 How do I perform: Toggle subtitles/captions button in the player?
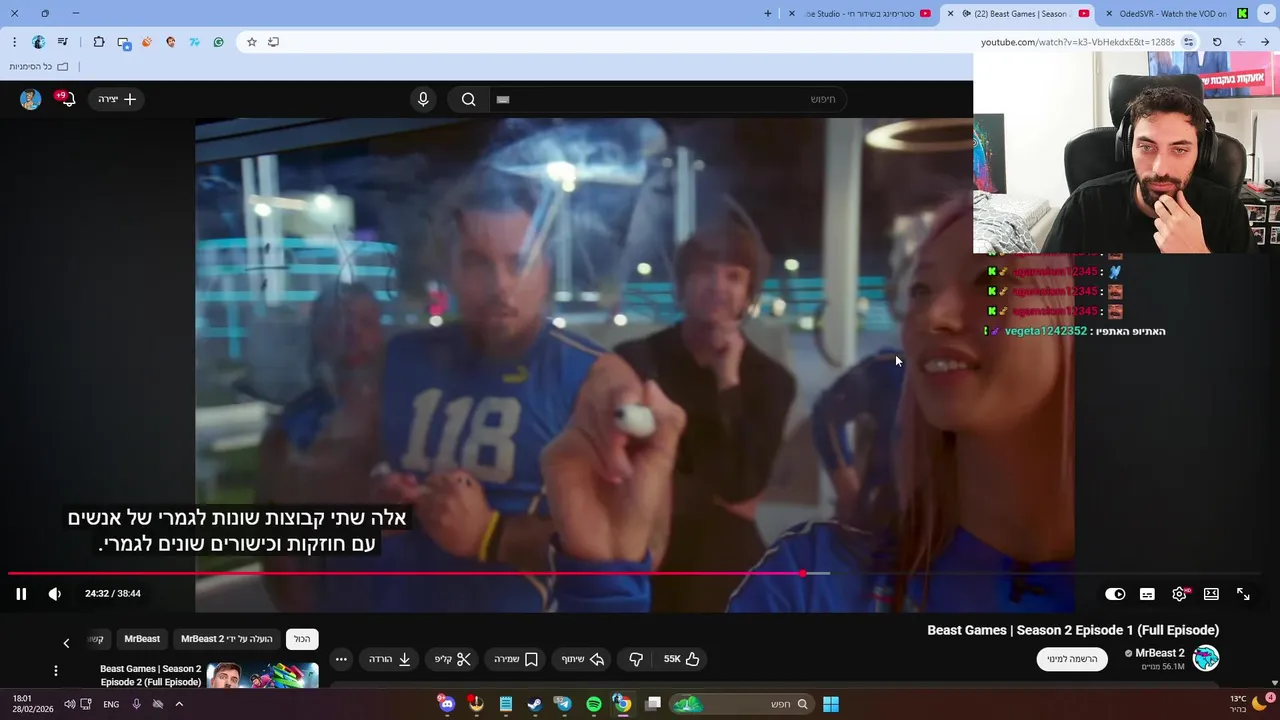tap(1147, 594)
